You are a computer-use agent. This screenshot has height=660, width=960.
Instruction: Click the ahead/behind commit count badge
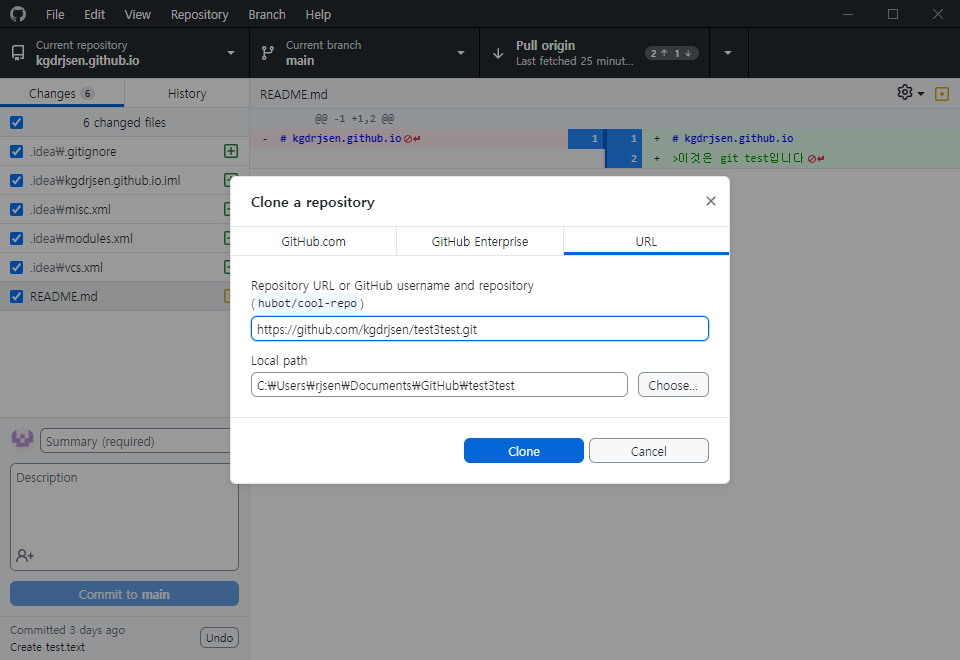(x=671, y=53)
